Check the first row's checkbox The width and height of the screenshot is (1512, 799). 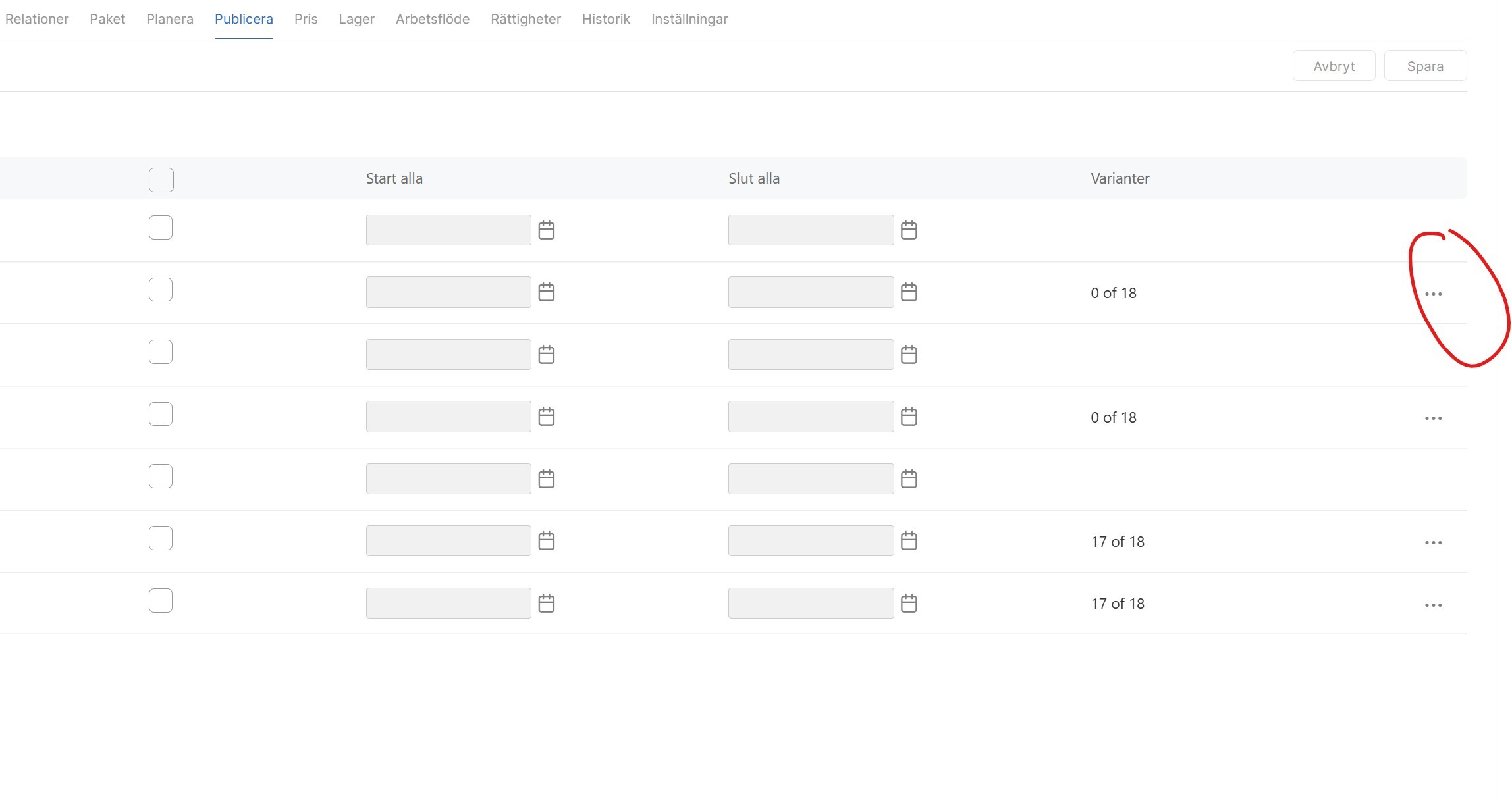pyautogui.click(x=161, y=228)
